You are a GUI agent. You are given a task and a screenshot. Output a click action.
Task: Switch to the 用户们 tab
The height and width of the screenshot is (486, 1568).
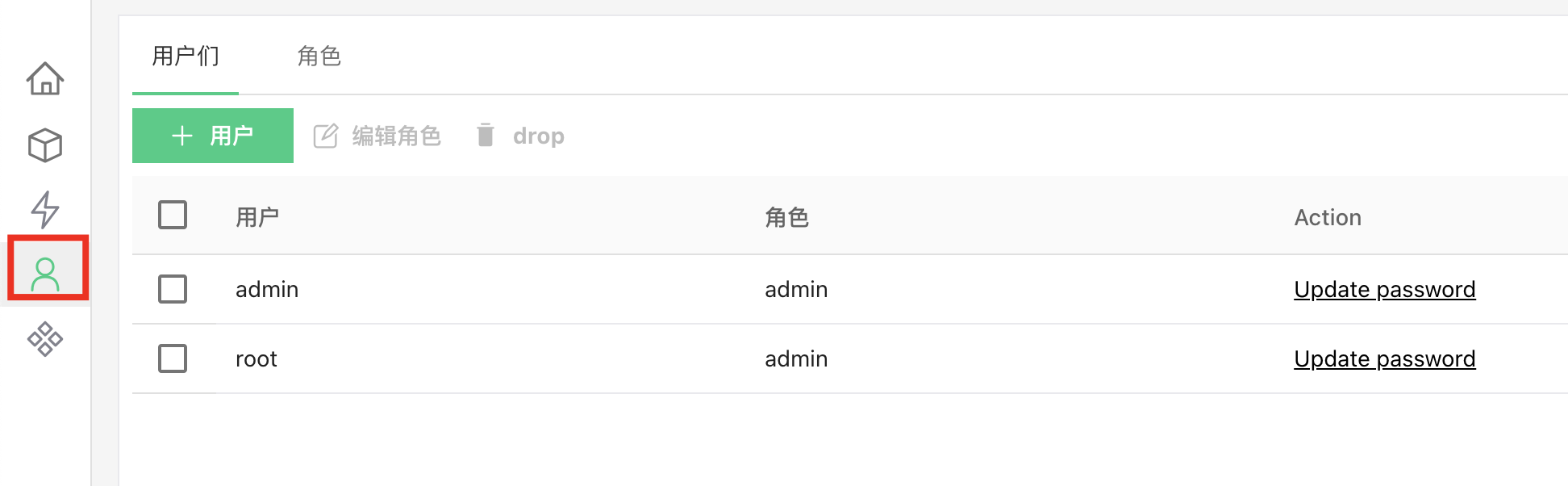coord(186,57)
